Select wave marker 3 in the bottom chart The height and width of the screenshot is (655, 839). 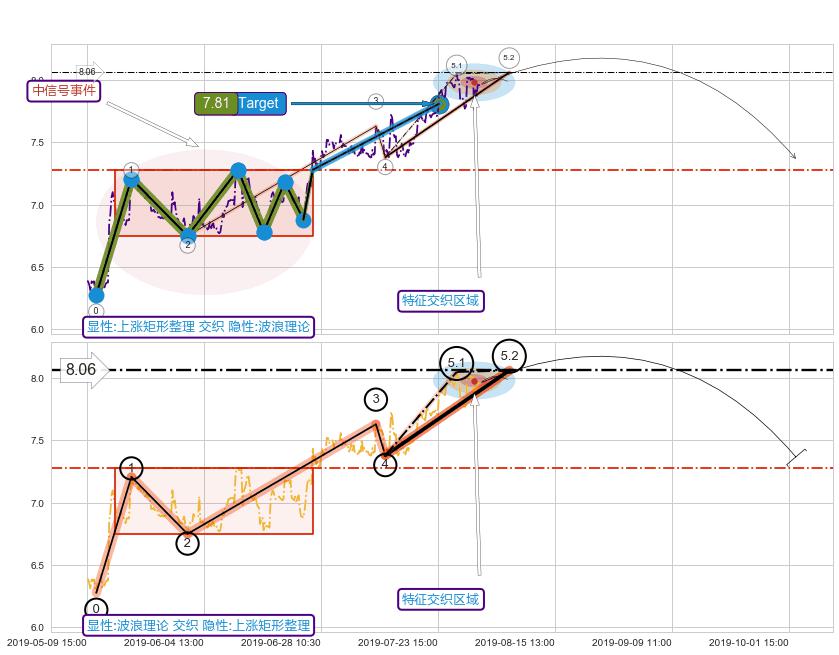click(376, 400)
